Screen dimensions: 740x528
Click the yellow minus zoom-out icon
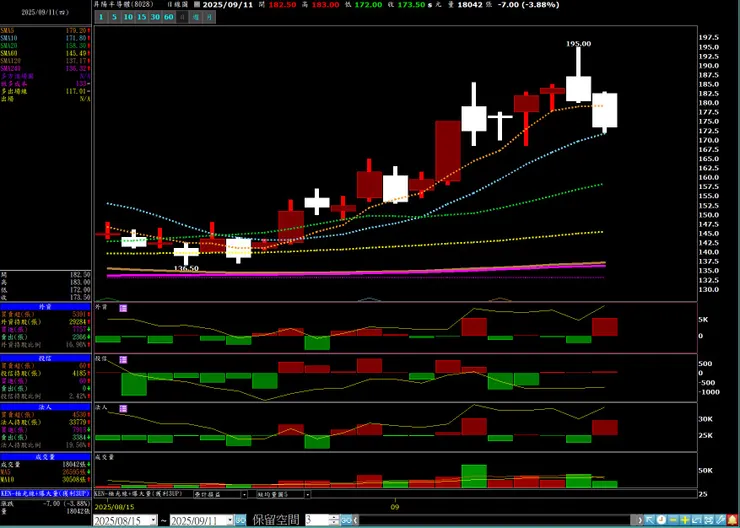673,520
